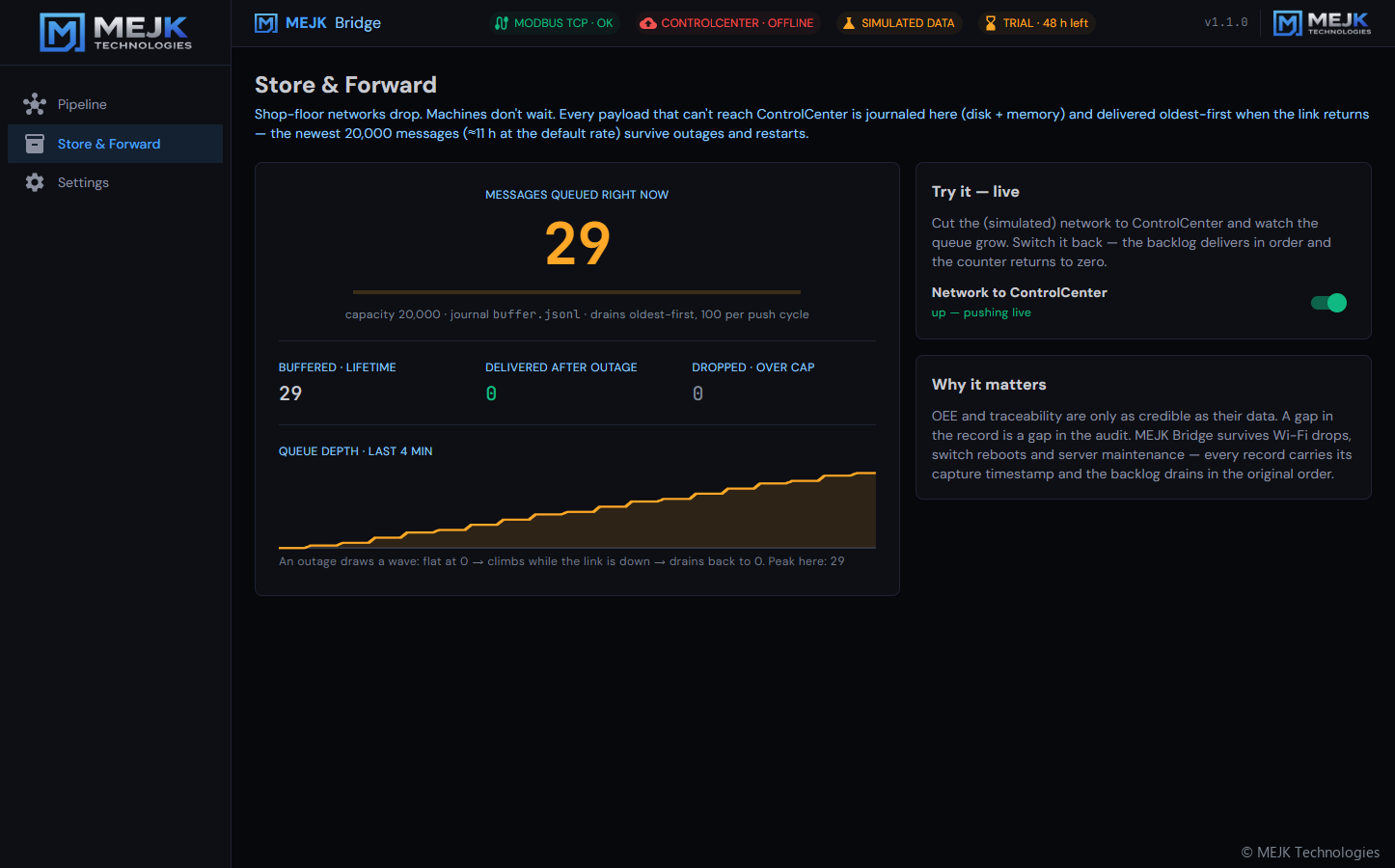Click the Why it matters heading

coord(989,385)
